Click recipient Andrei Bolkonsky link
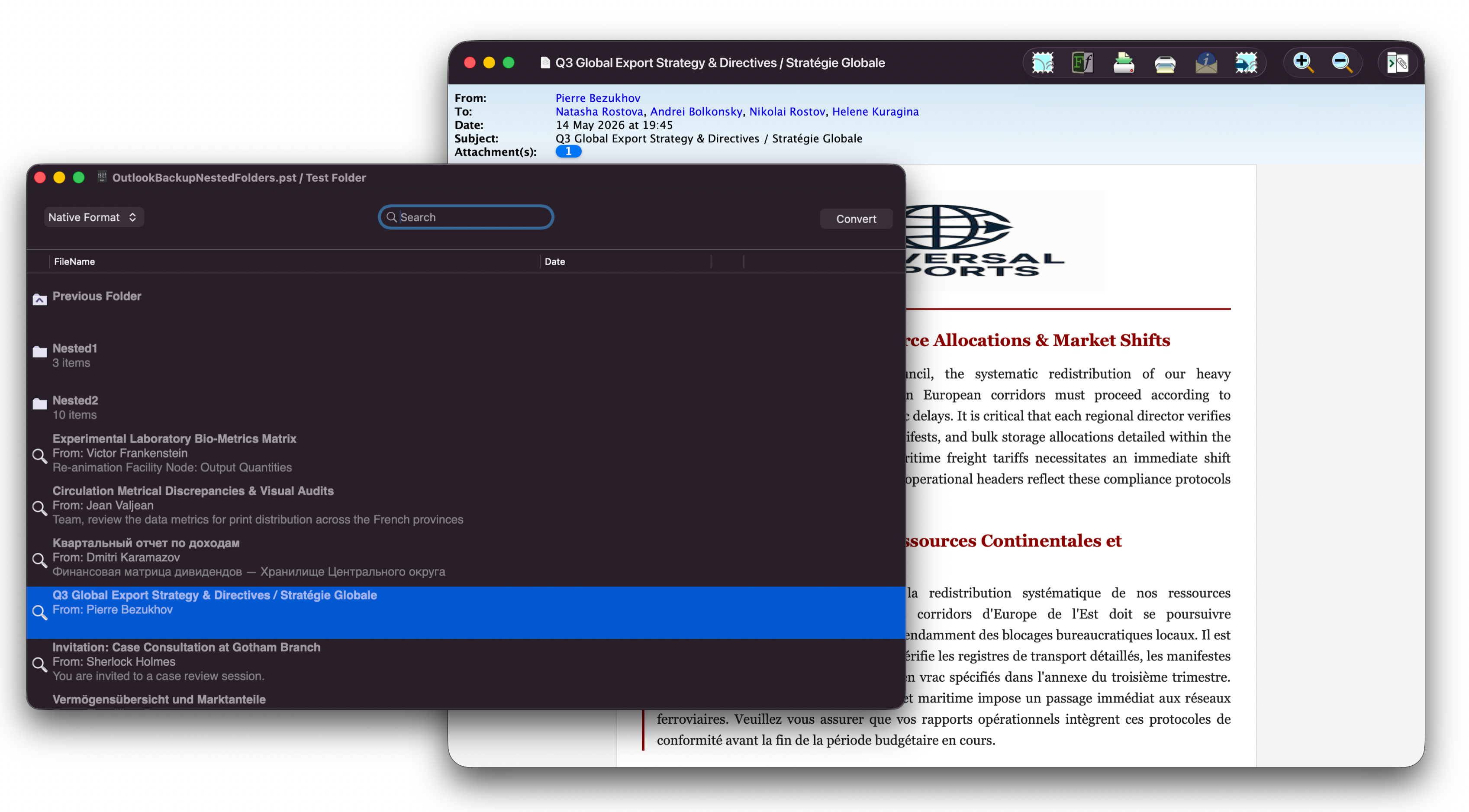 [x=696, y=112]
